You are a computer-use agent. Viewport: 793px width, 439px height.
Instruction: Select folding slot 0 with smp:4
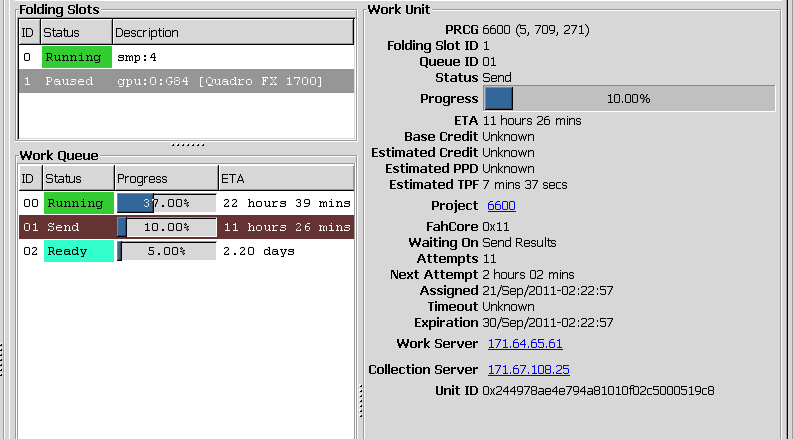click(186, 57)
